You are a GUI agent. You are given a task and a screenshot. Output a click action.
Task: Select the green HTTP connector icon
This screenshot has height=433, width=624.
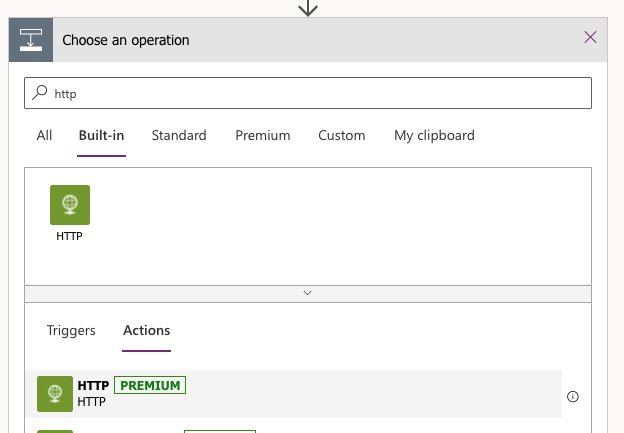(70, 205)
